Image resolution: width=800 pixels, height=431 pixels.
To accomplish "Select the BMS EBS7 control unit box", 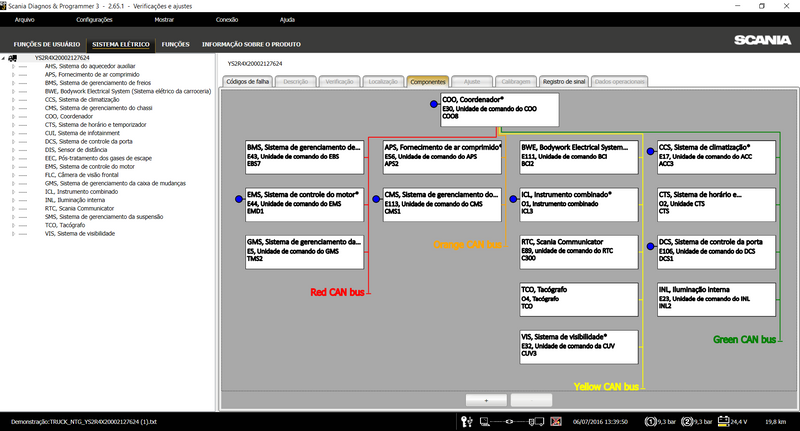I will click(305, 157).
